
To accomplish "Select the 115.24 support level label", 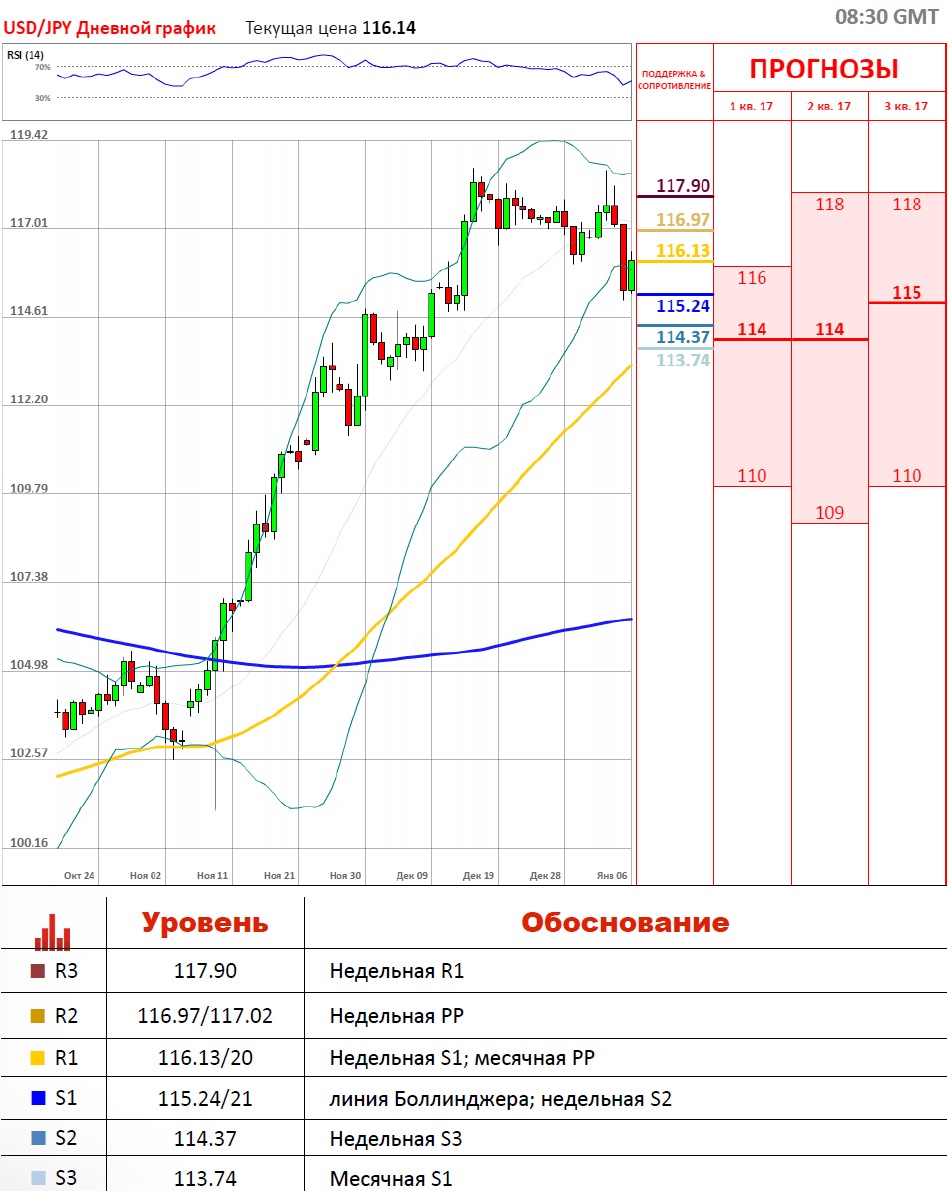I will (683, 306).
